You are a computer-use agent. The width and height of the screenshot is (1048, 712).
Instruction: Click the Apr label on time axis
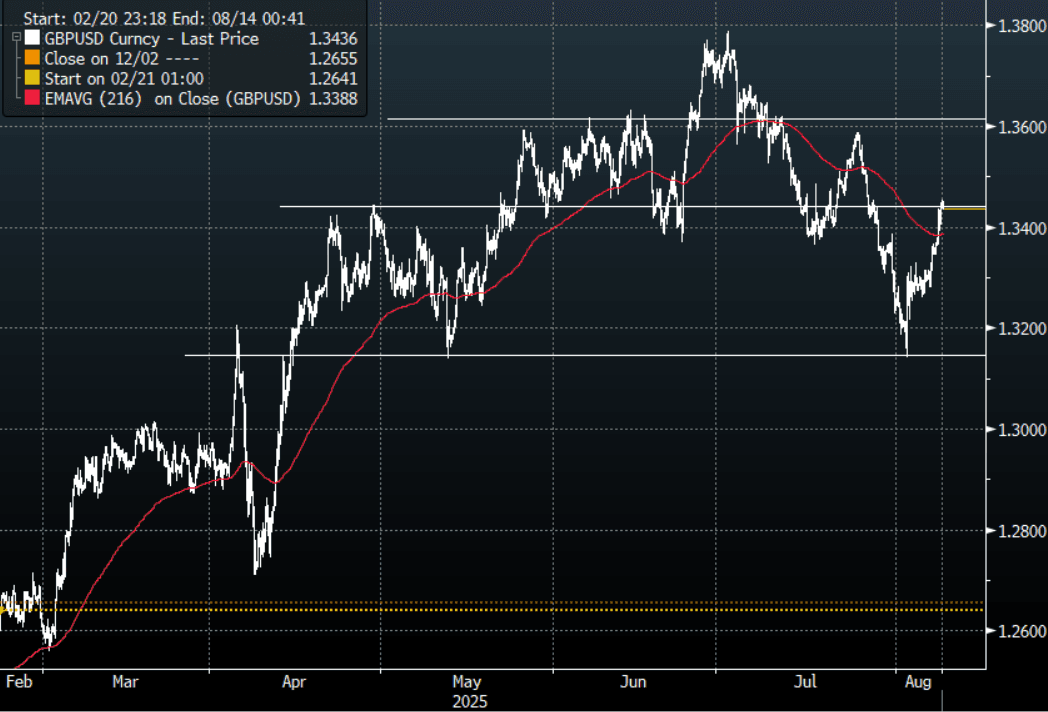point(294,682)
